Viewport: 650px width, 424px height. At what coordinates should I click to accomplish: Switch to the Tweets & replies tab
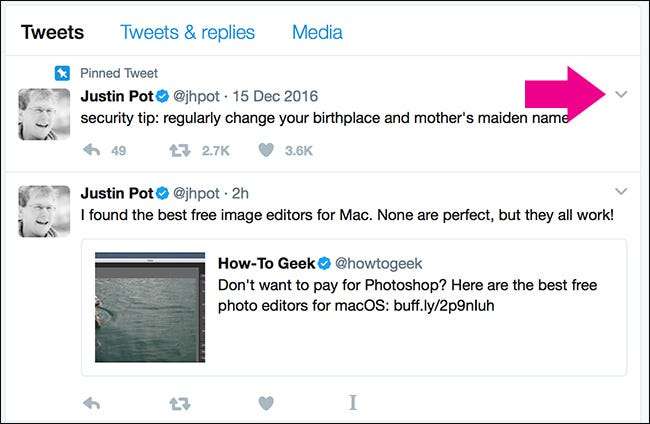click(187, 32)
